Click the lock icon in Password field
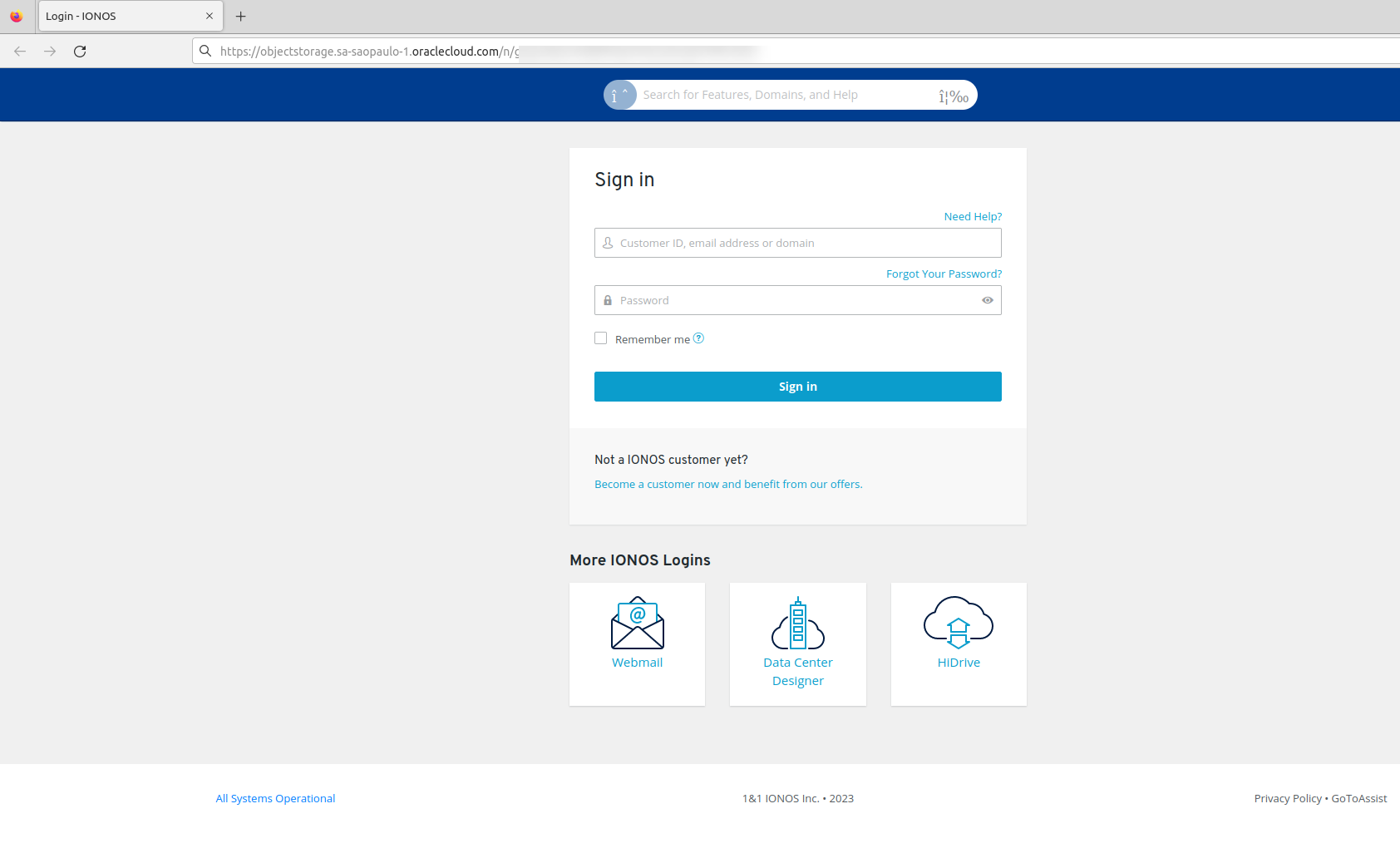Screen dimensions: 1400x853 tap(608, 300)
